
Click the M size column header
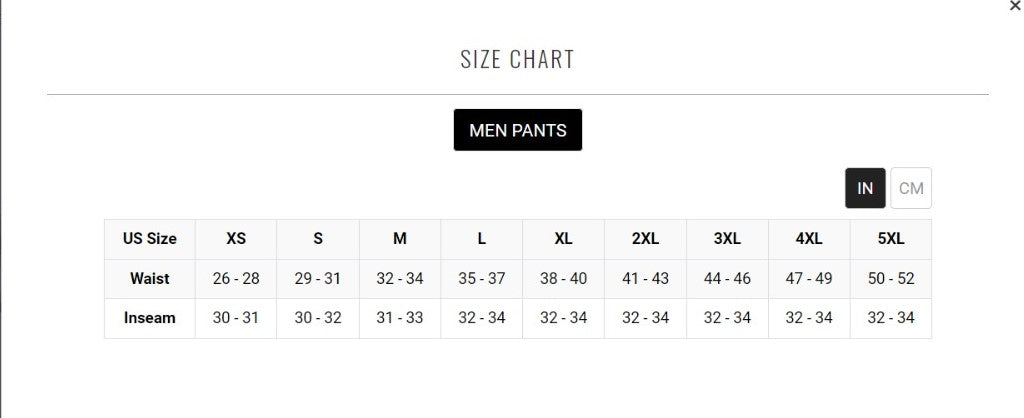(400, 239)
